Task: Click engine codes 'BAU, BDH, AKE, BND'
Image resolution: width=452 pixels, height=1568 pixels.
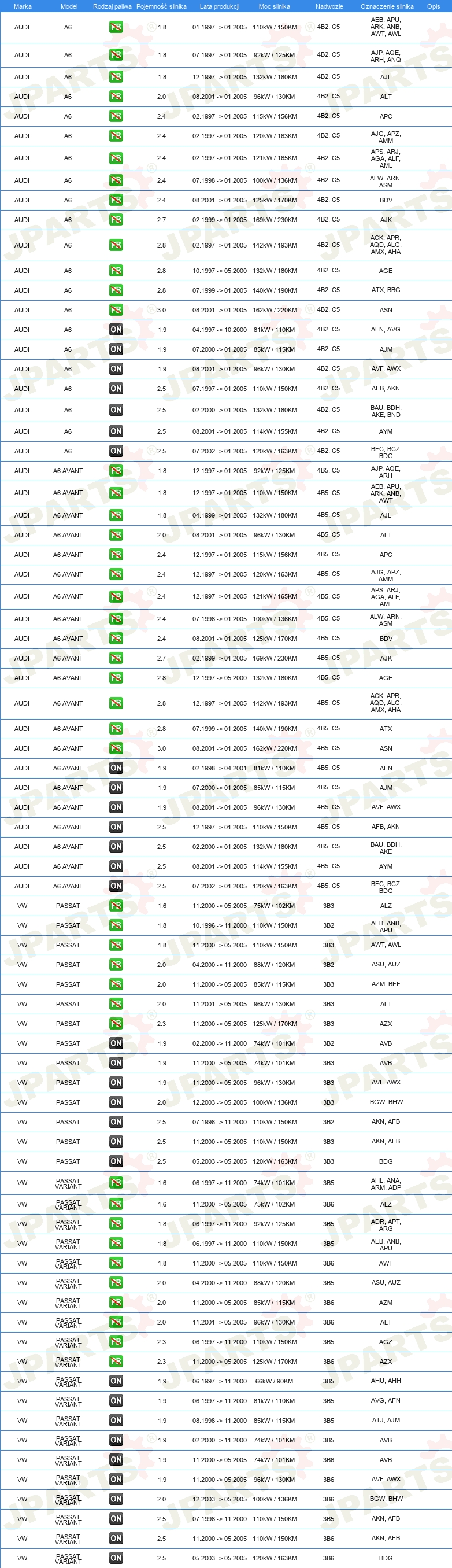Action: click(386, 411)
